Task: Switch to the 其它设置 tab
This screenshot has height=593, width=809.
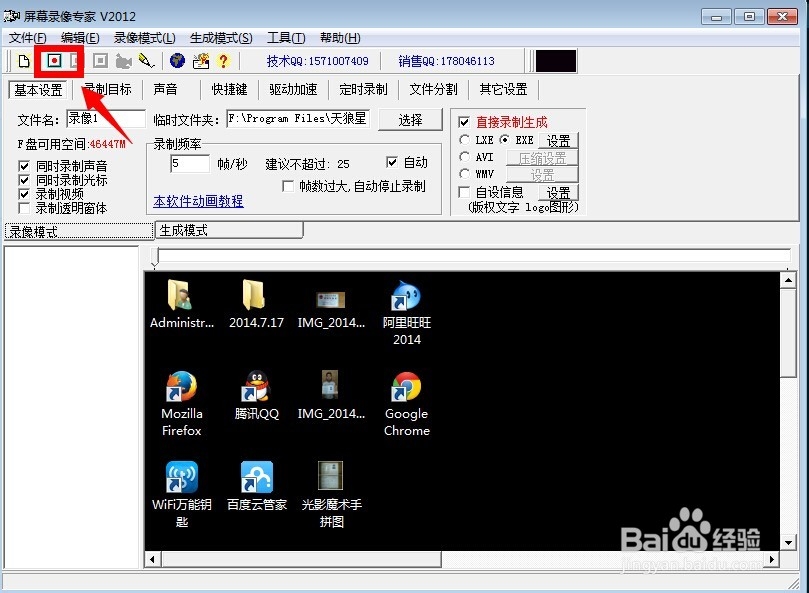Action: pos(503,89)
